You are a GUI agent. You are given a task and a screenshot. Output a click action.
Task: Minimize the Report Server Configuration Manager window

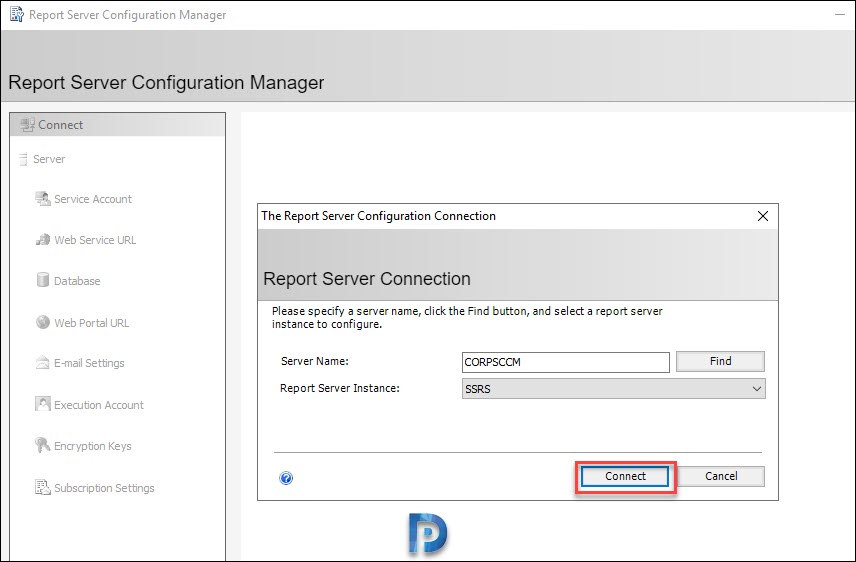pos(840,15)
